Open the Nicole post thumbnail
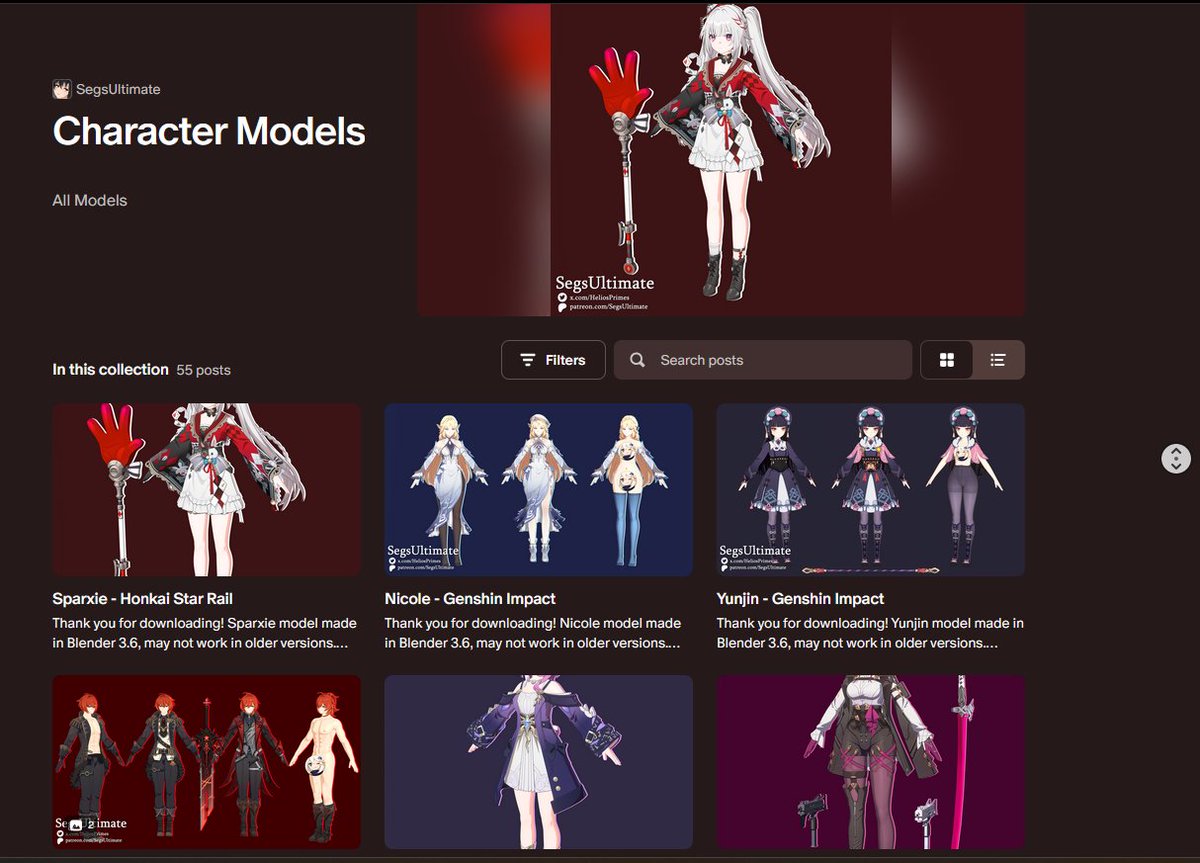 click(539, 490)
